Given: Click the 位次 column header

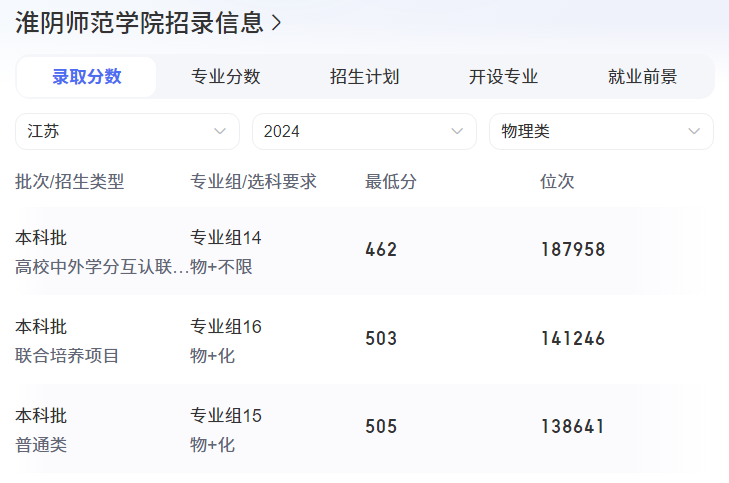Looking at the screenshot, I should [557, 181].
